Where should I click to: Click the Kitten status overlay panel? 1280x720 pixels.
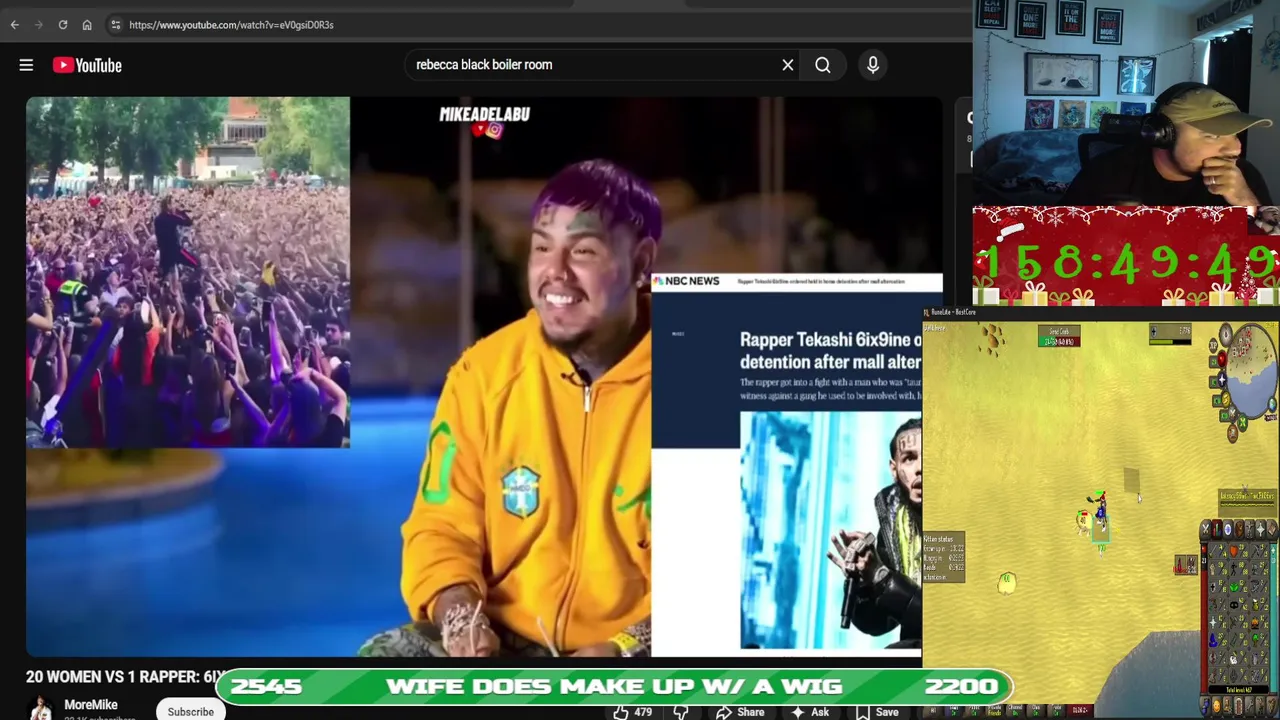944,558
